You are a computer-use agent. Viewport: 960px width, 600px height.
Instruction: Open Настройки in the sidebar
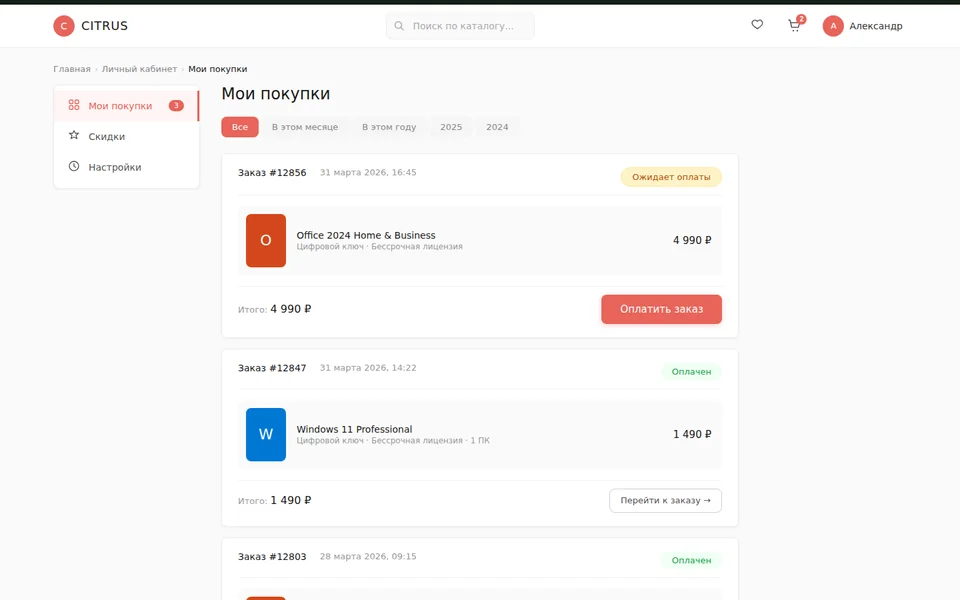(x=126, y=167)
